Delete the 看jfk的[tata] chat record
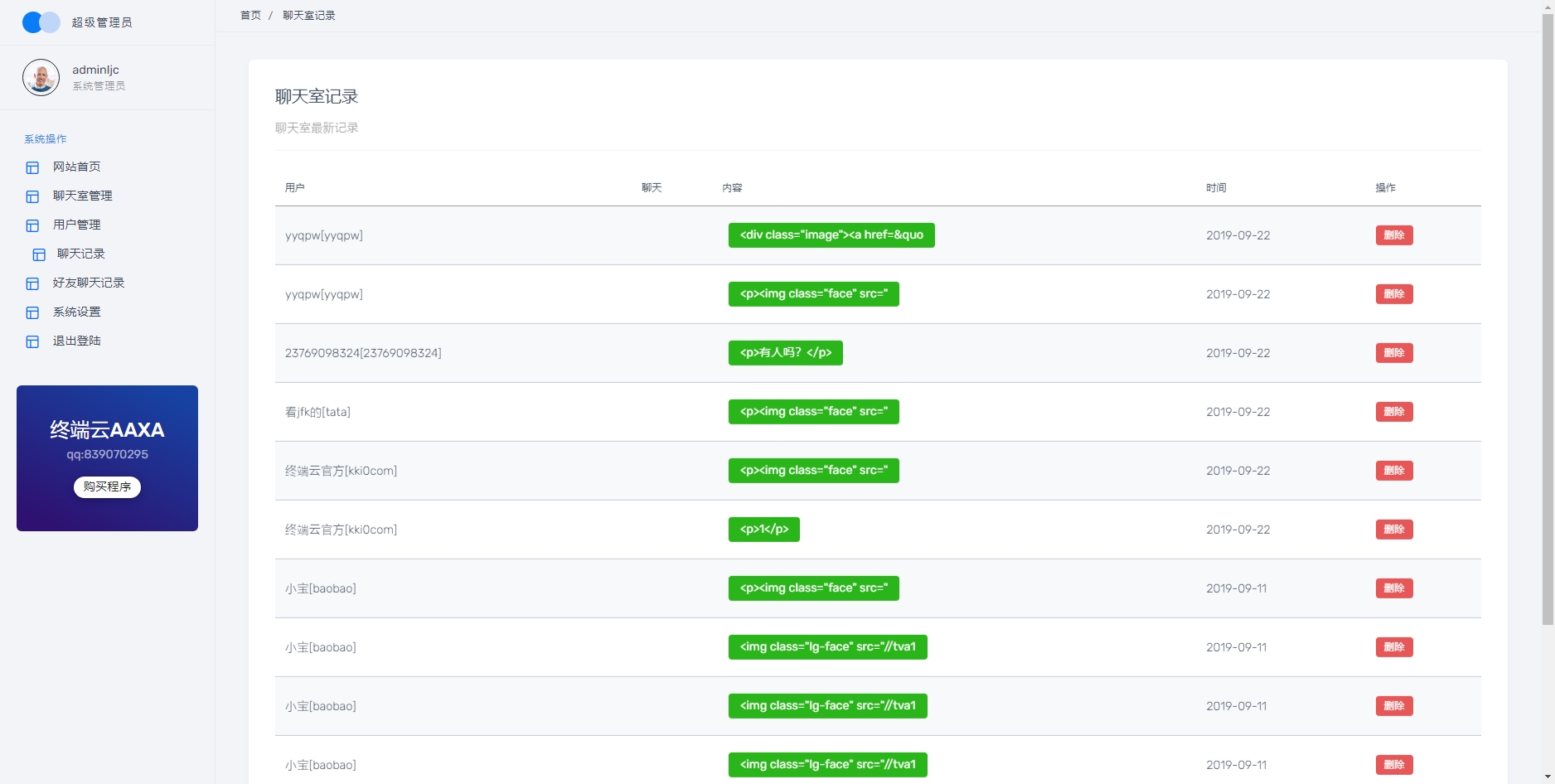This screenshot has width=1555, height=784. point(1394,412)
